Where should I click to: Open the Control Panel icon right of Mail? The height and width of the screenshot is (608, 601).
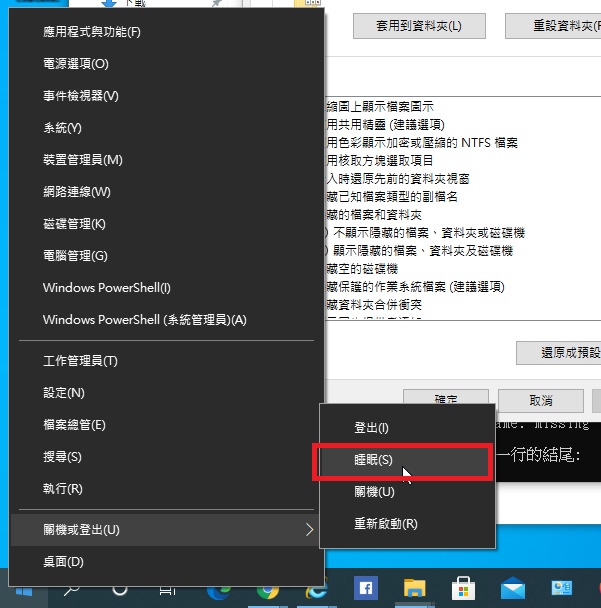click(561, 588)
